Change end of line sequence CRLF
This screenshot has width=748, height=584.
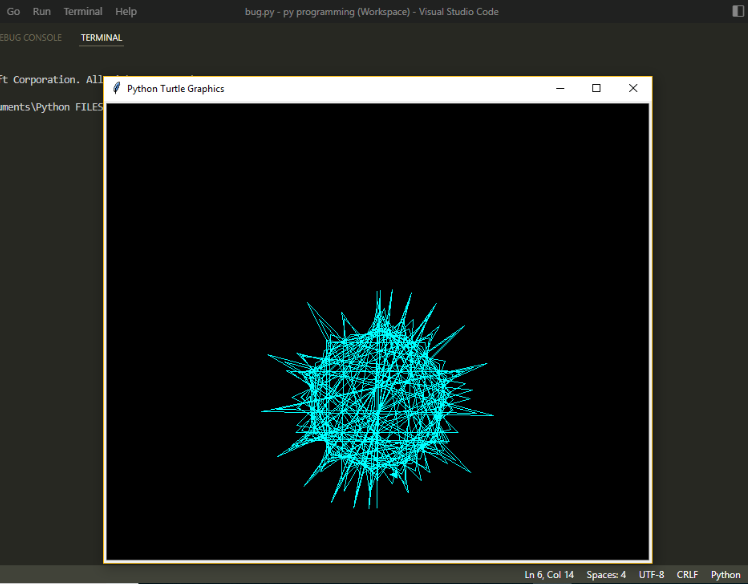tap(687, 575)
